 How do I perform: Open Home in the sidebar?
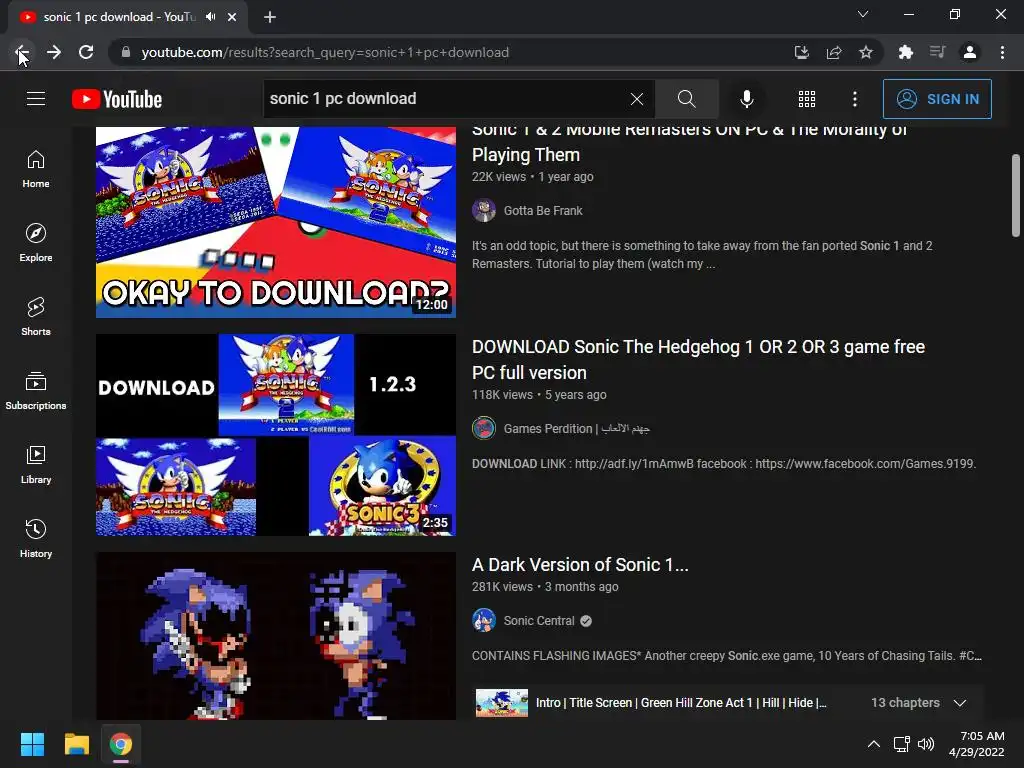pyautogui.click(x=36, y=169)
